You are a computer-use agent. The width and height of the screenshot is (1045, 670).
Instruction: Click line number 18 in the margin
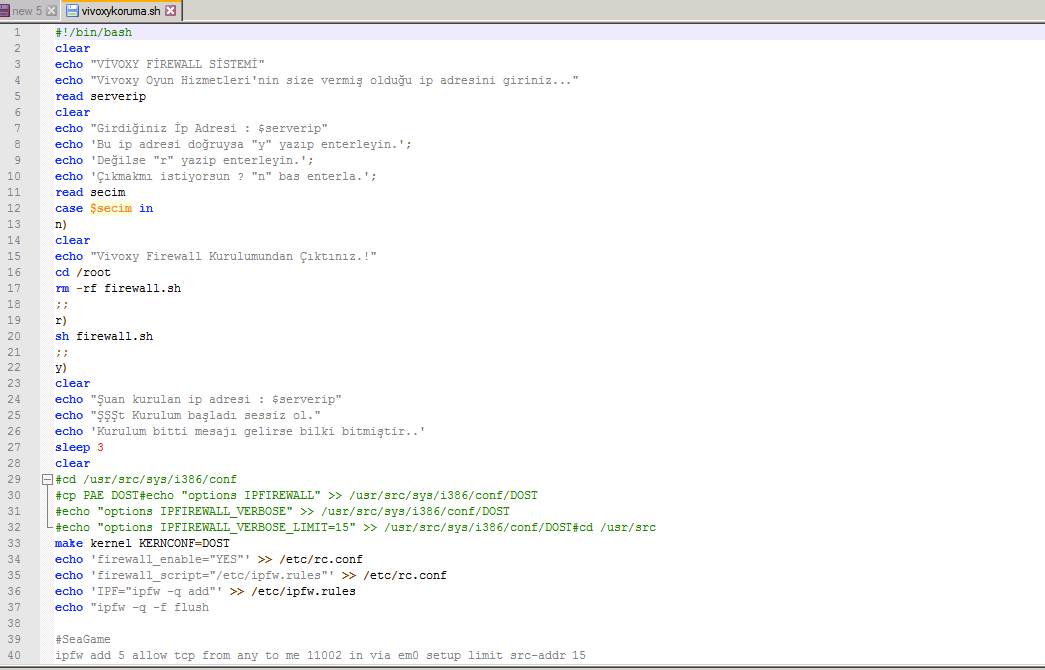click(14, 305)
